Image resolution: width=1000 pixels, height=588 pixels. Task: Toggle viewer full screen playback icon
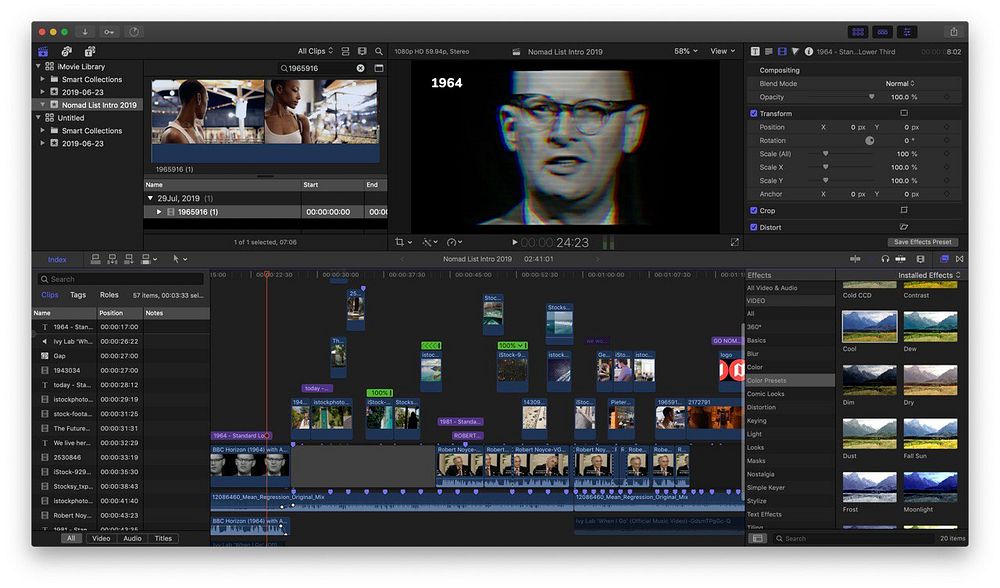(x=734, y=242)
